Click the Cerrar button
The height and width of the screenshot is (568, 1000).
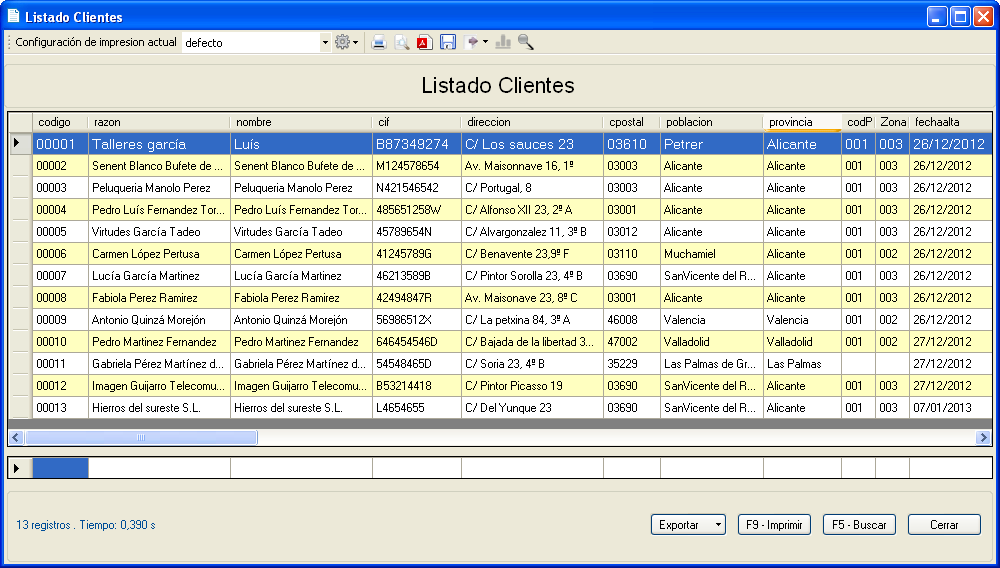tap(943, 524)
